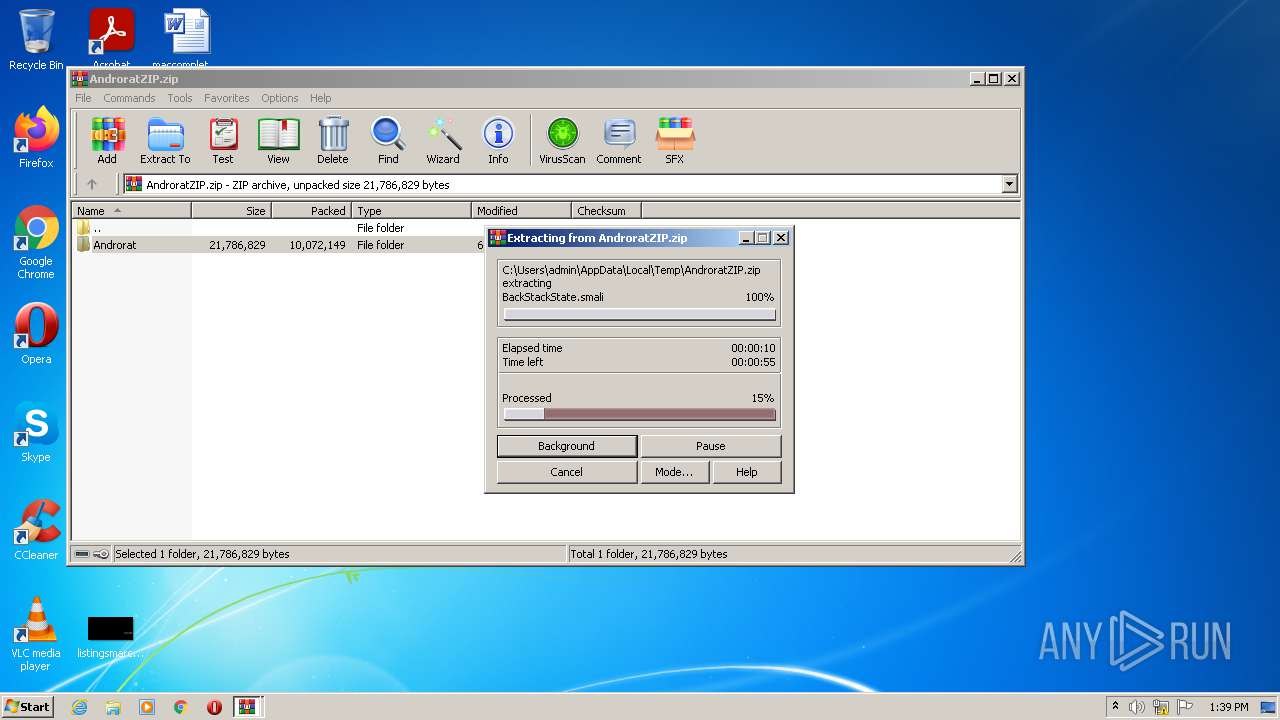Click the Mode... button

click(674, 472)
